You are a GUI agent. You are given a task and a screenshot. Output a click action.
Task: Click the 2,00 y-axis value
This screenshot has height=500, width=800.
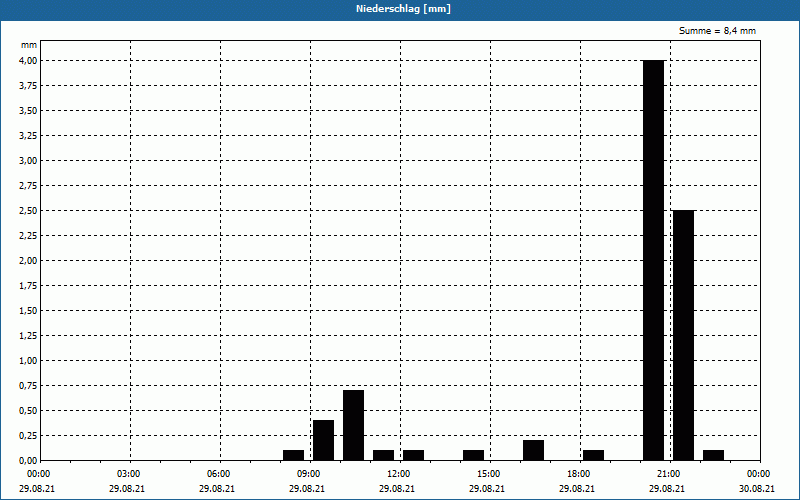coord(28,261)
